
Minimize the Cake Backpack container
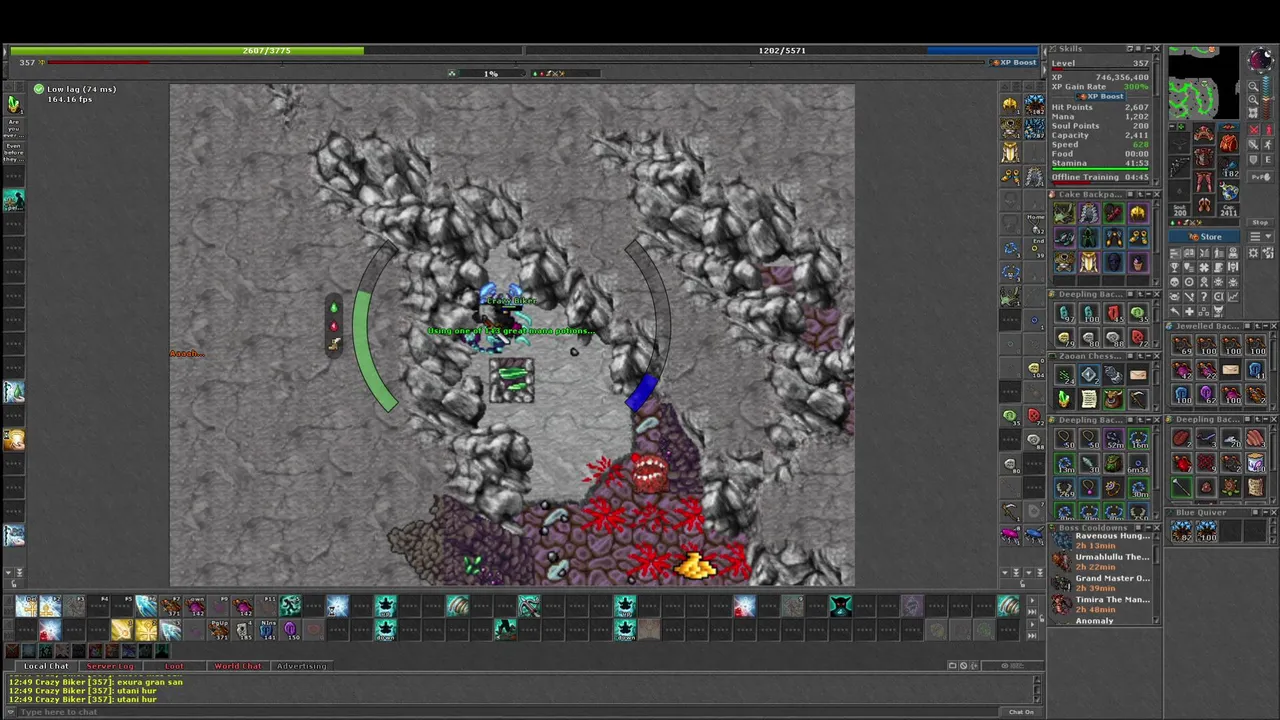[1149, 194]
